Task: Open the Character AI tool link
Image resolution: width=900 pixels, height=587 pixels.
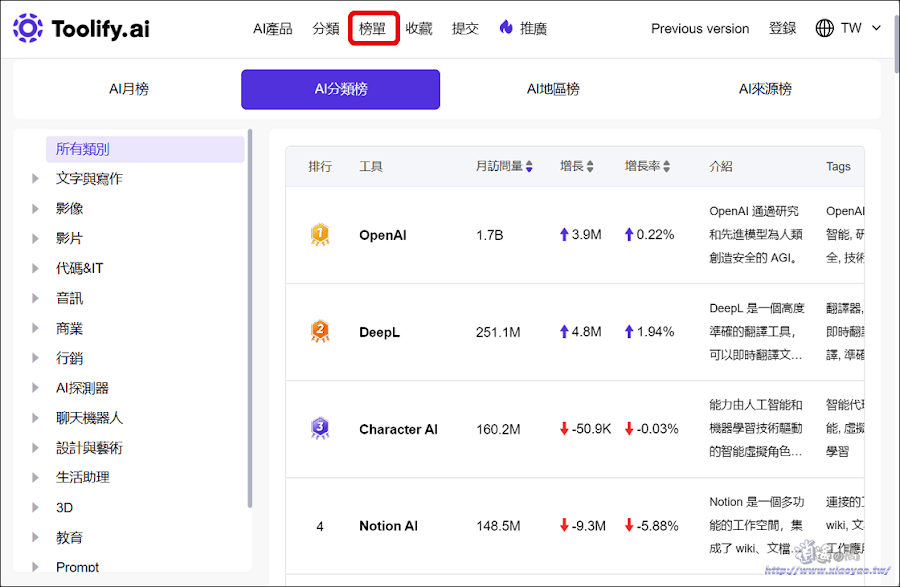Action: [398, 429]
